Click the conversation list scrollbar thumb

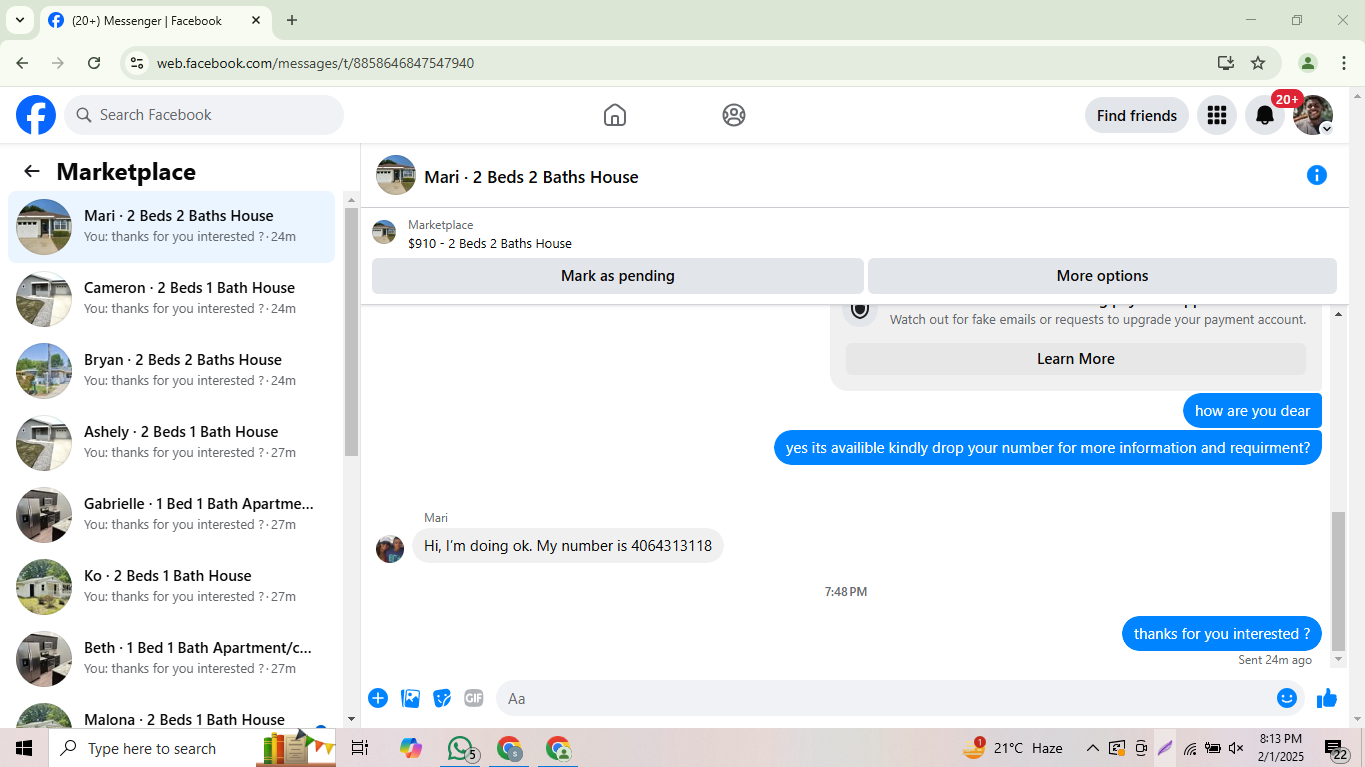click(351, 331)
